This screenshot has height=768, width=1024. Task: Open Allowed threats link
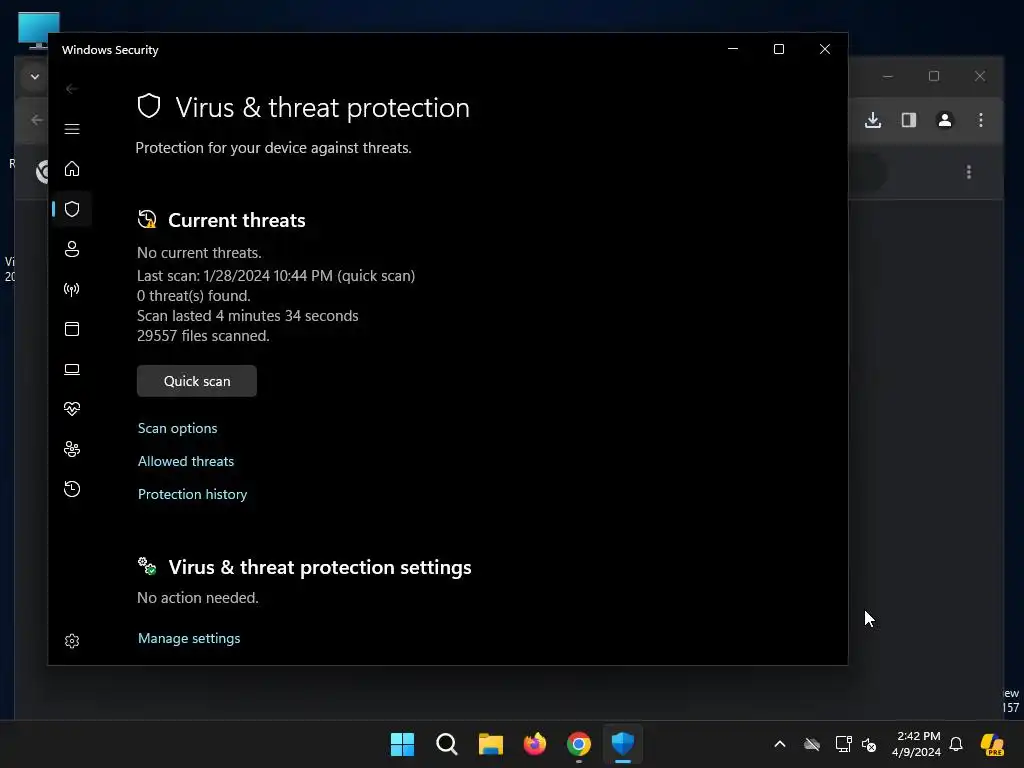tap(185, 461)
